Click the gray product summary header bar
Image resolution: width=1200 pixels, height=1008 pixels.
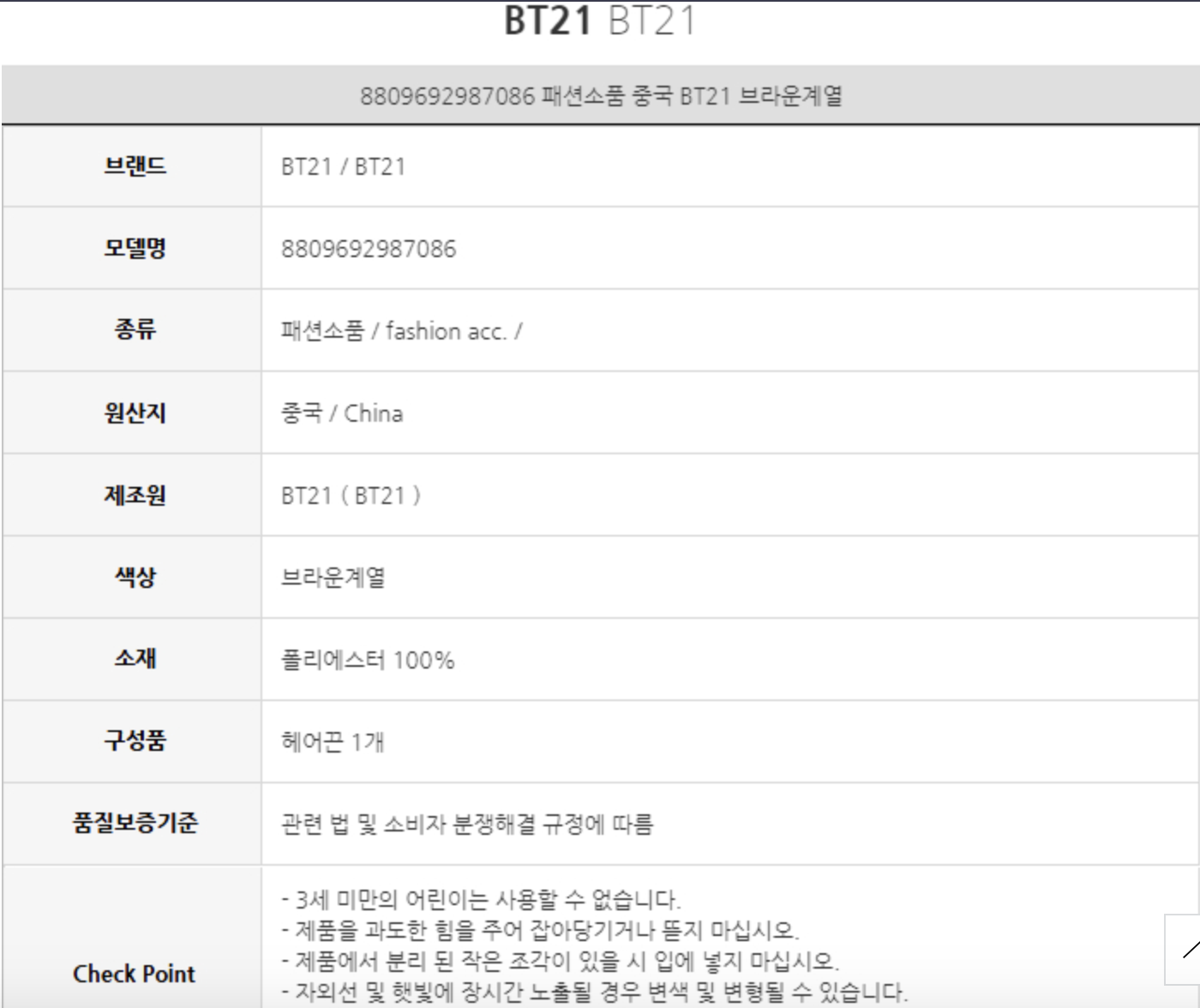(x=600, y=95)
